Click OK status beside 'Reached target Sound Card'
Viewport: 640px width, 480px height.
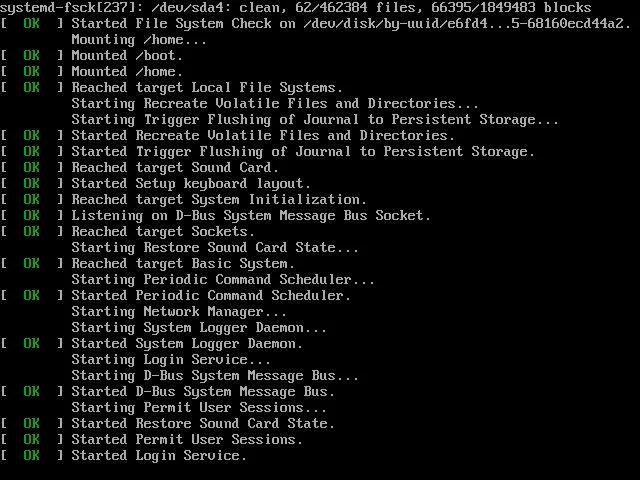coord(31,167)
